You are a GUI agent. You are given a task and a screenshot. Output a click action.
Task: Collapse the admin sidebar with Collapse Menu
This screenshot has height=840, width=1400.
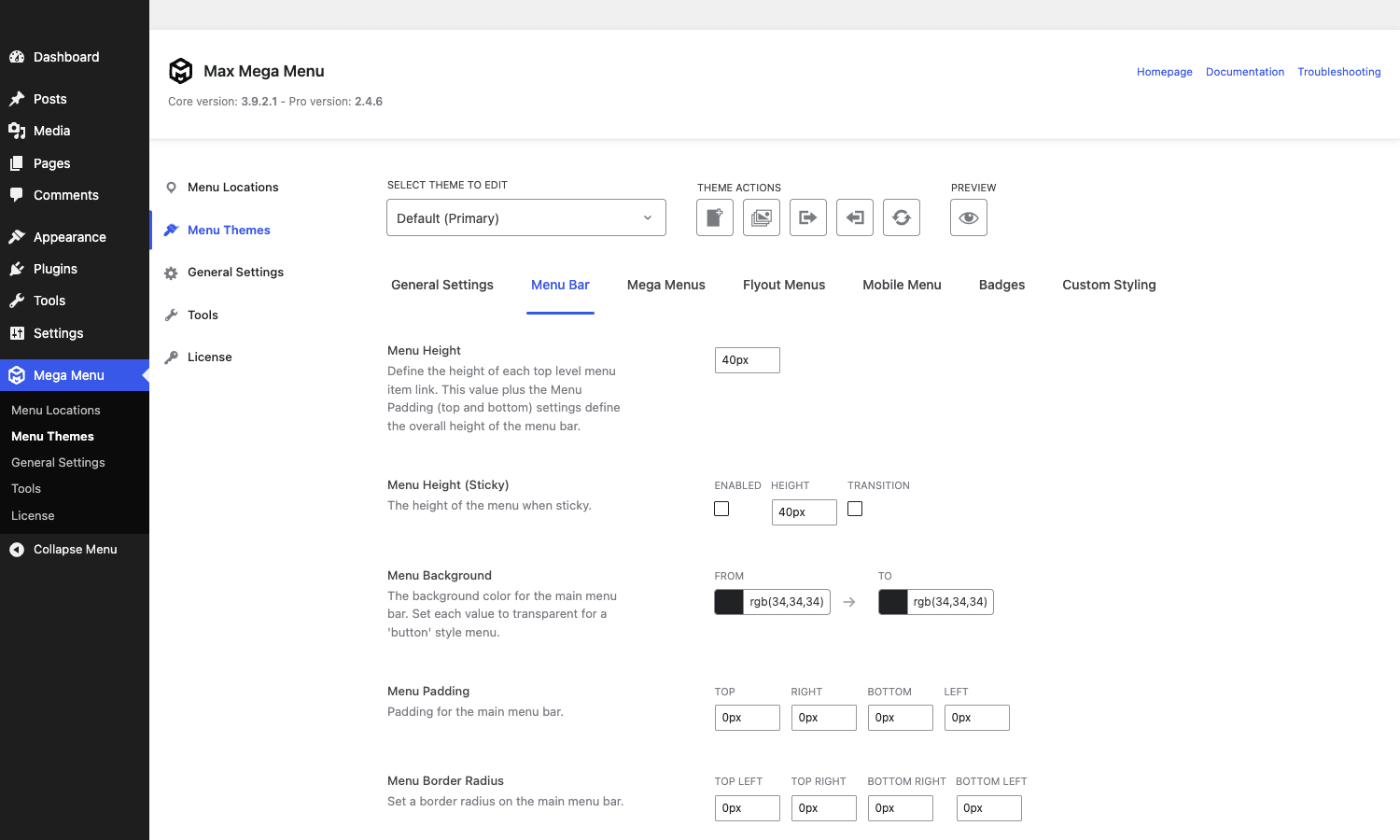75,550
